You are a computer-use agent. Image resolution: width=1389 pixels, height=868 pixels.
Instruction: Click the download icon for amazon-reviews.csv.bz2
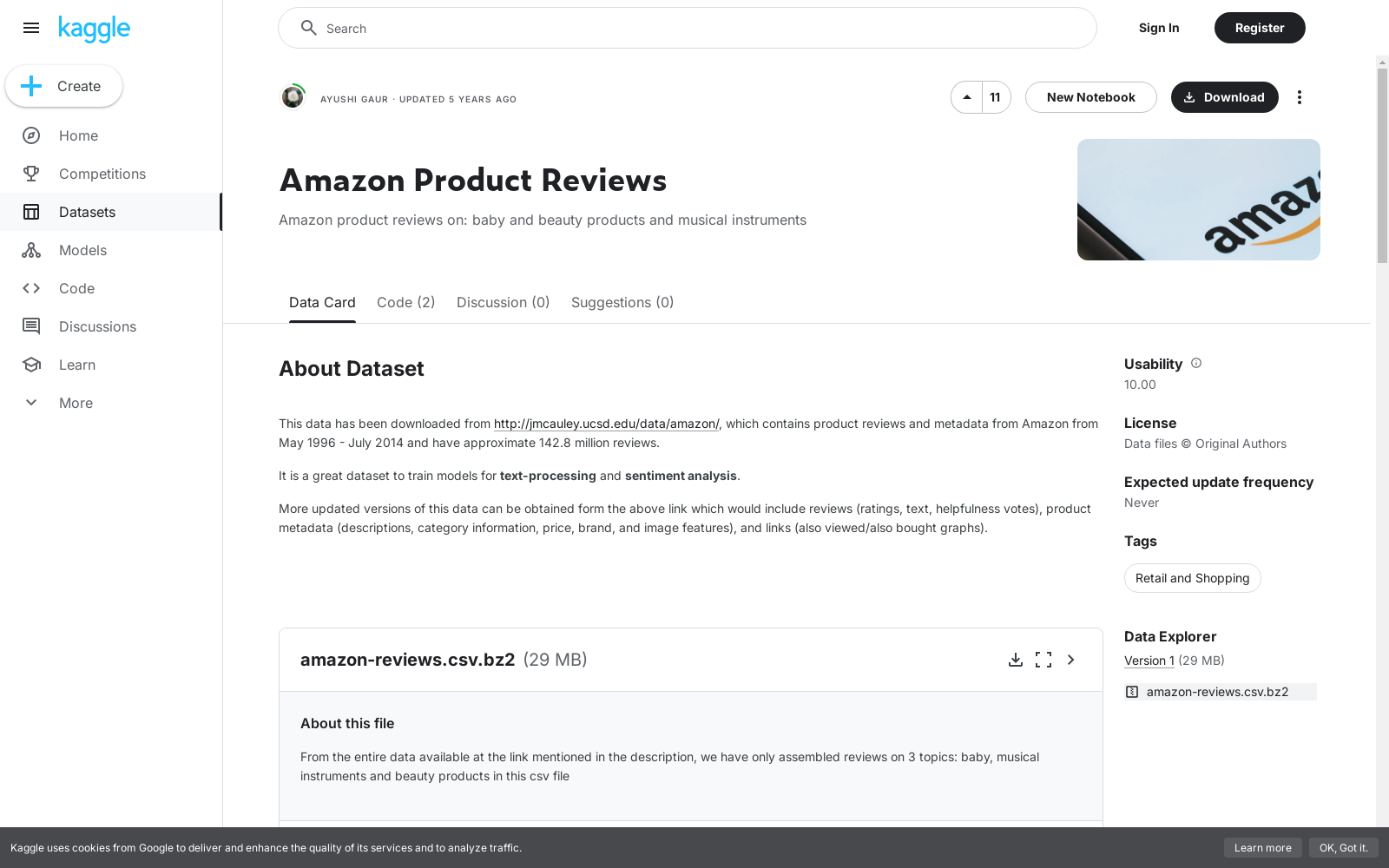pyautogui.click(x=1015, y=660)
